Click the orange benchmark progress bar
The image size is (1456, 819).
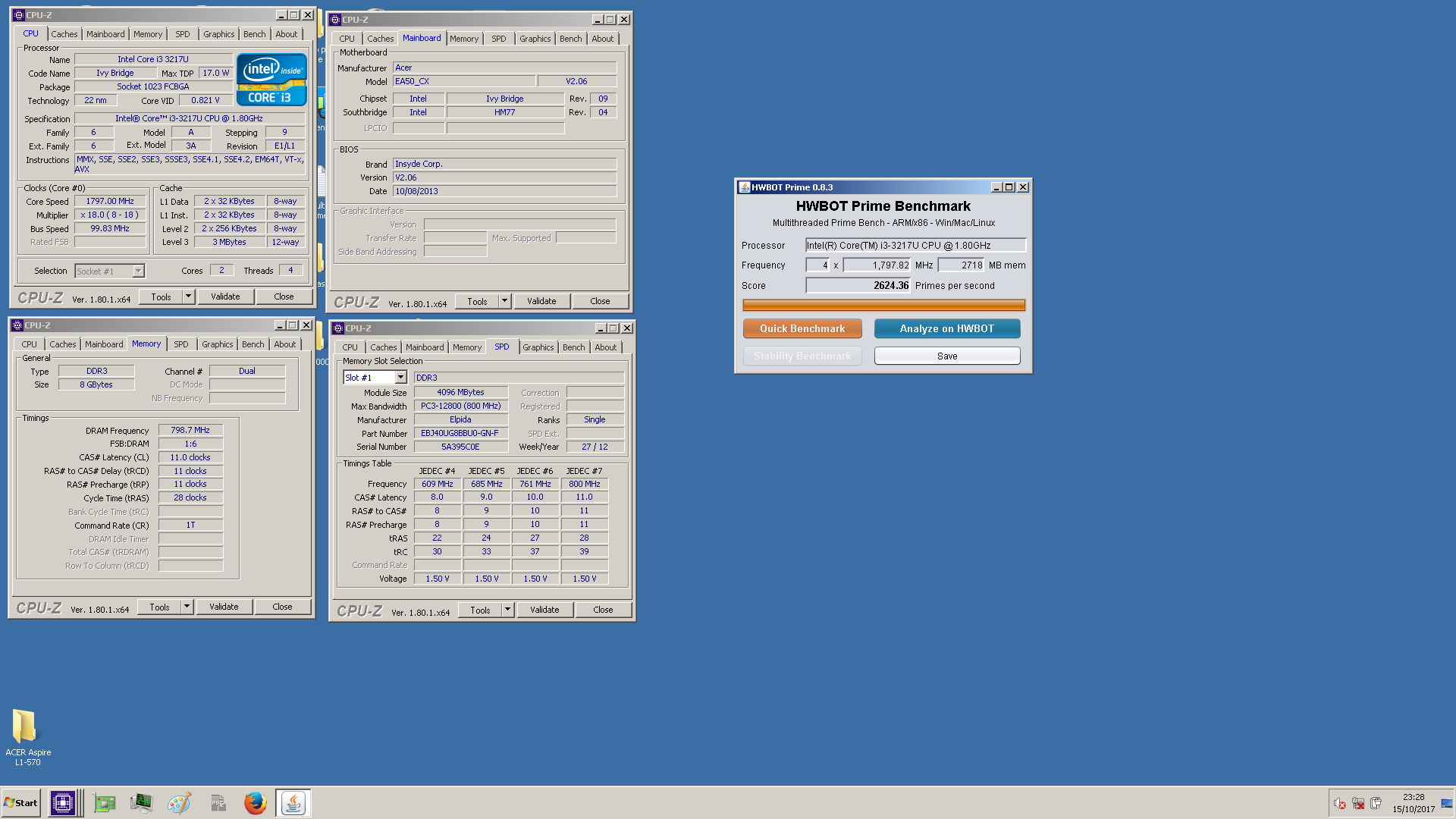click(883, 306)
